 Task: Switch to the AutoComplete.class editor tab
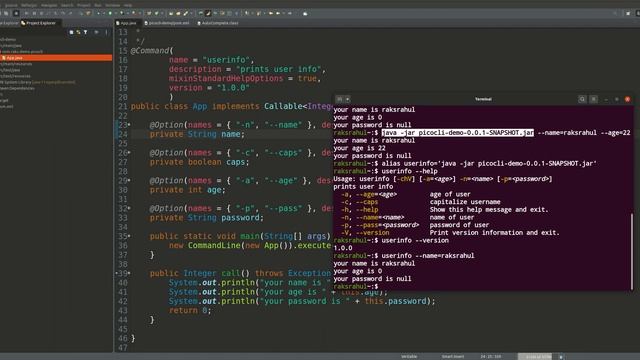(x=218, y=23)
